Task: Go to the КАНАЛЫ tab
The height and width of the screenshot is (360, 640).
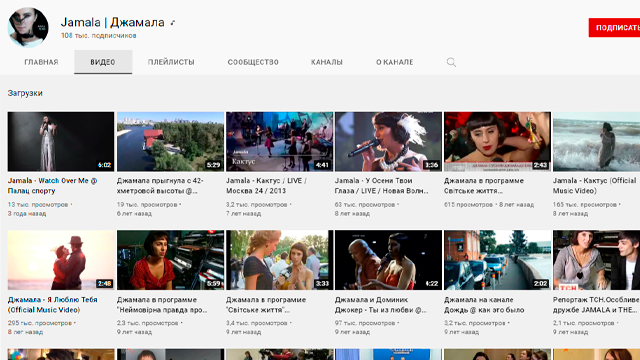Action: (327, 62)
